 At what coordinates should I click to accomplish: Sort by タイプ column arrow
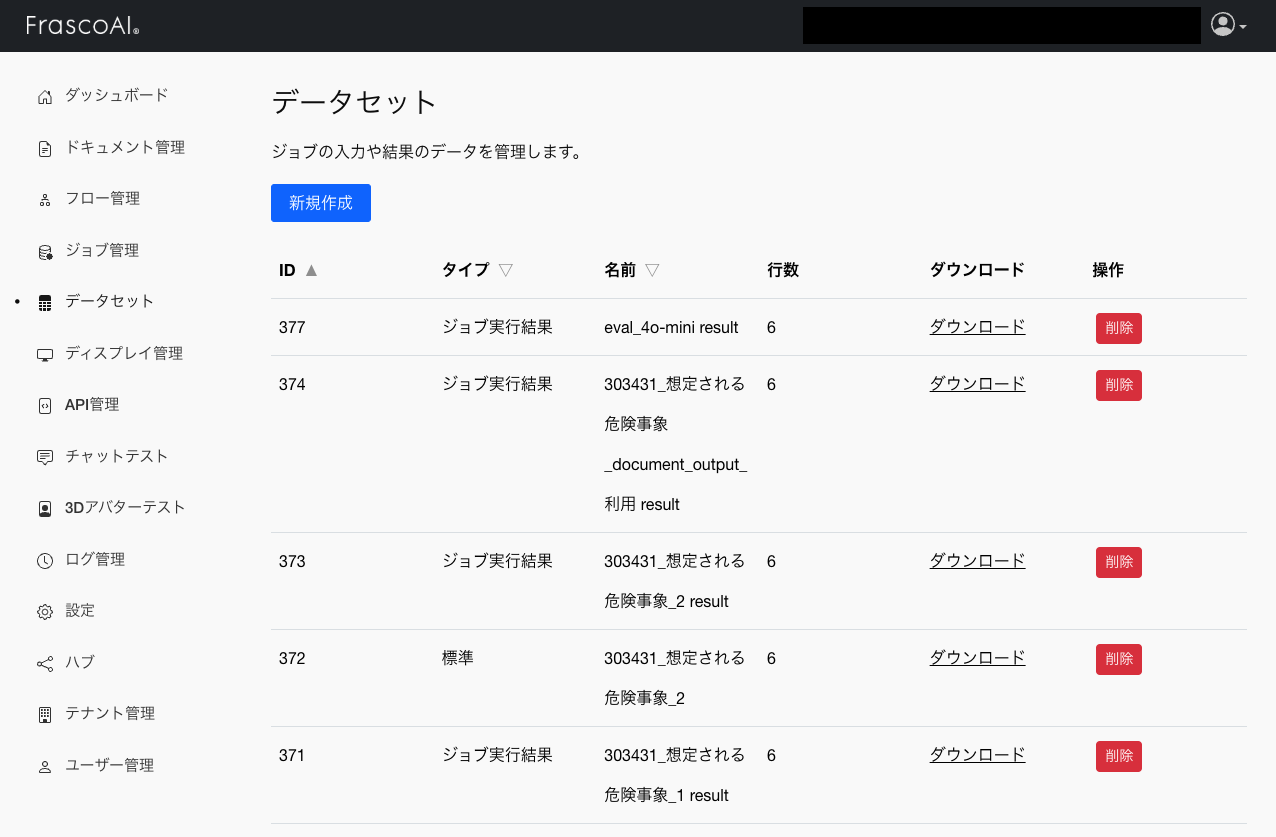(x=505, y=270)
